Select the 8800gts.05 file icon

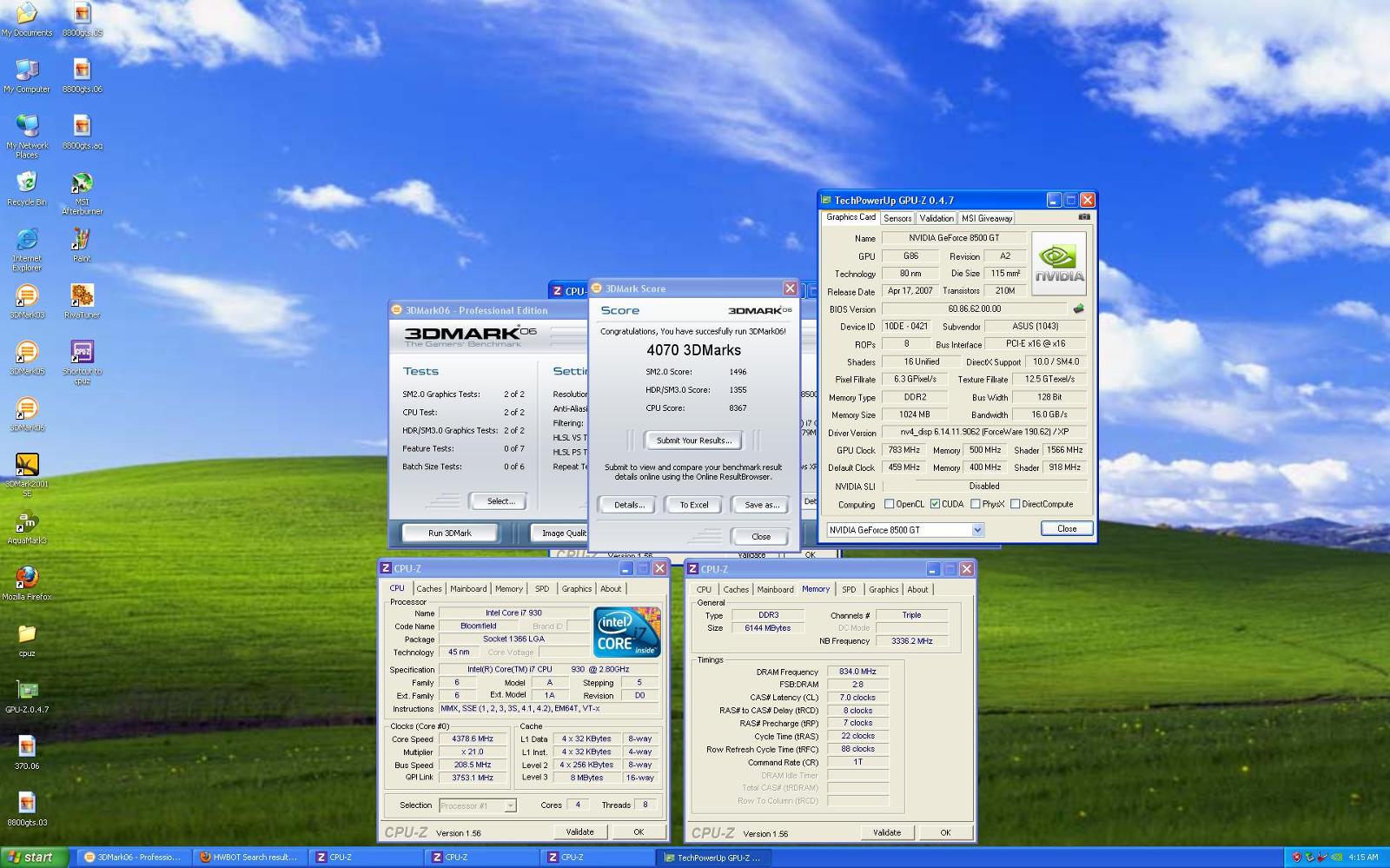(83, 20)
